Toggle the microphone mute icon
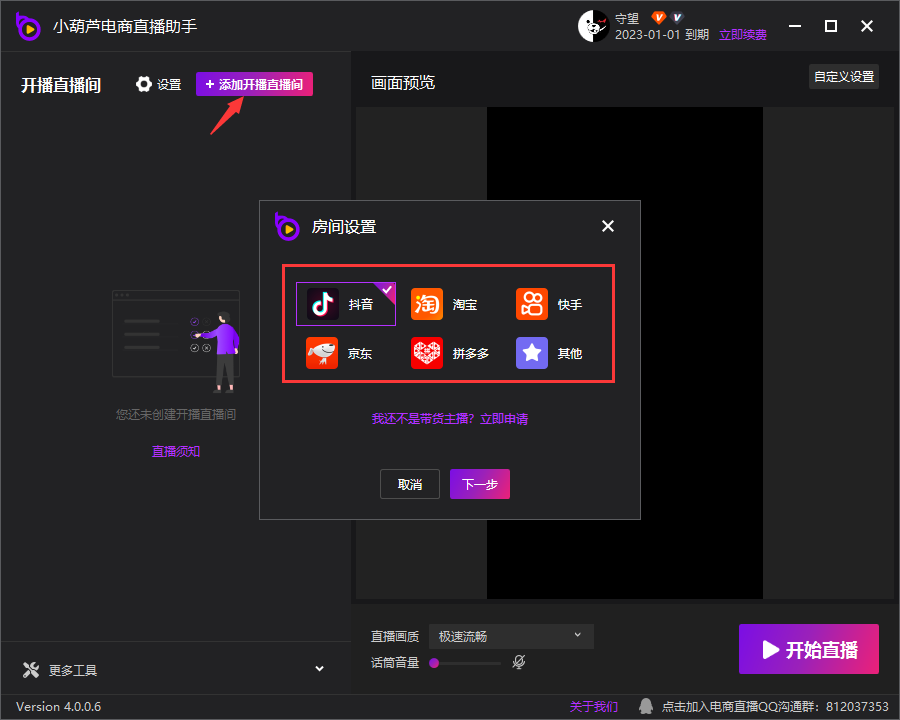900x720 pixels. (519, 662)
